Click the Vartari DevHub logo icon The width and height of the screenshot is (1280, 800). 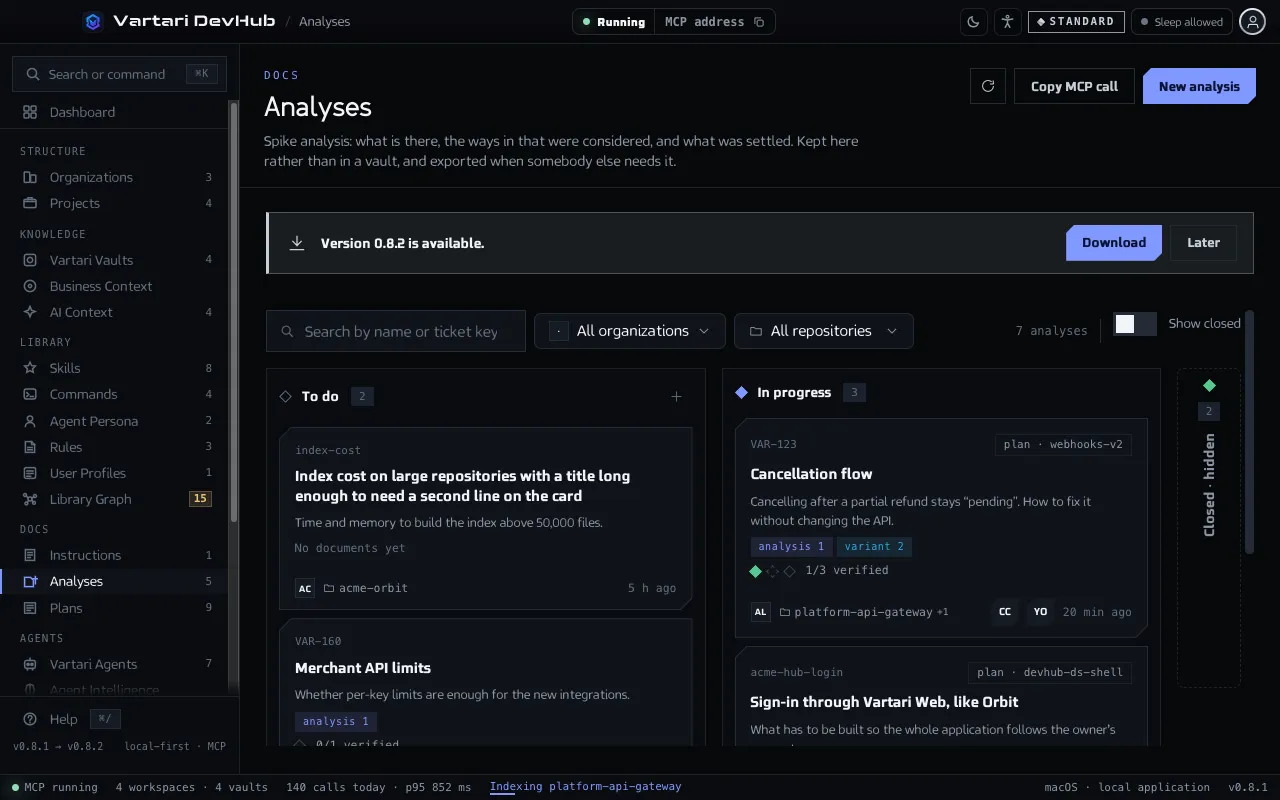click(x=93, y=21)
